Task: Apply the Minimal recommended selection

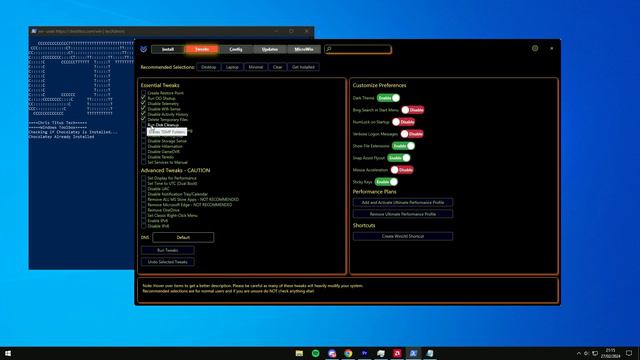Action: [x=256, y=67]
